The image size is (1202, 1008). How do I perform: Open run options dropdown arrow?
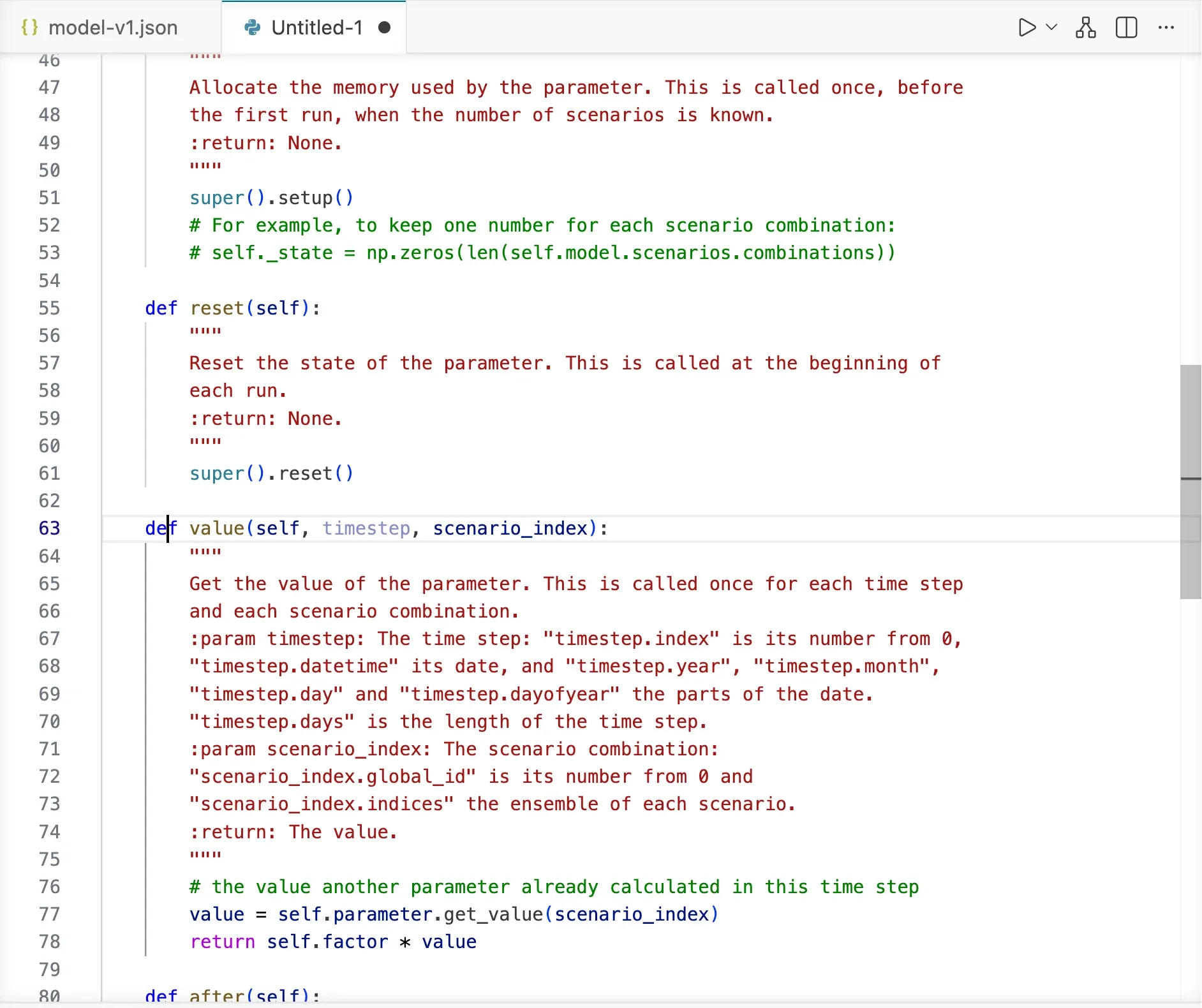pyautogui.click(x=1052, y=27)
